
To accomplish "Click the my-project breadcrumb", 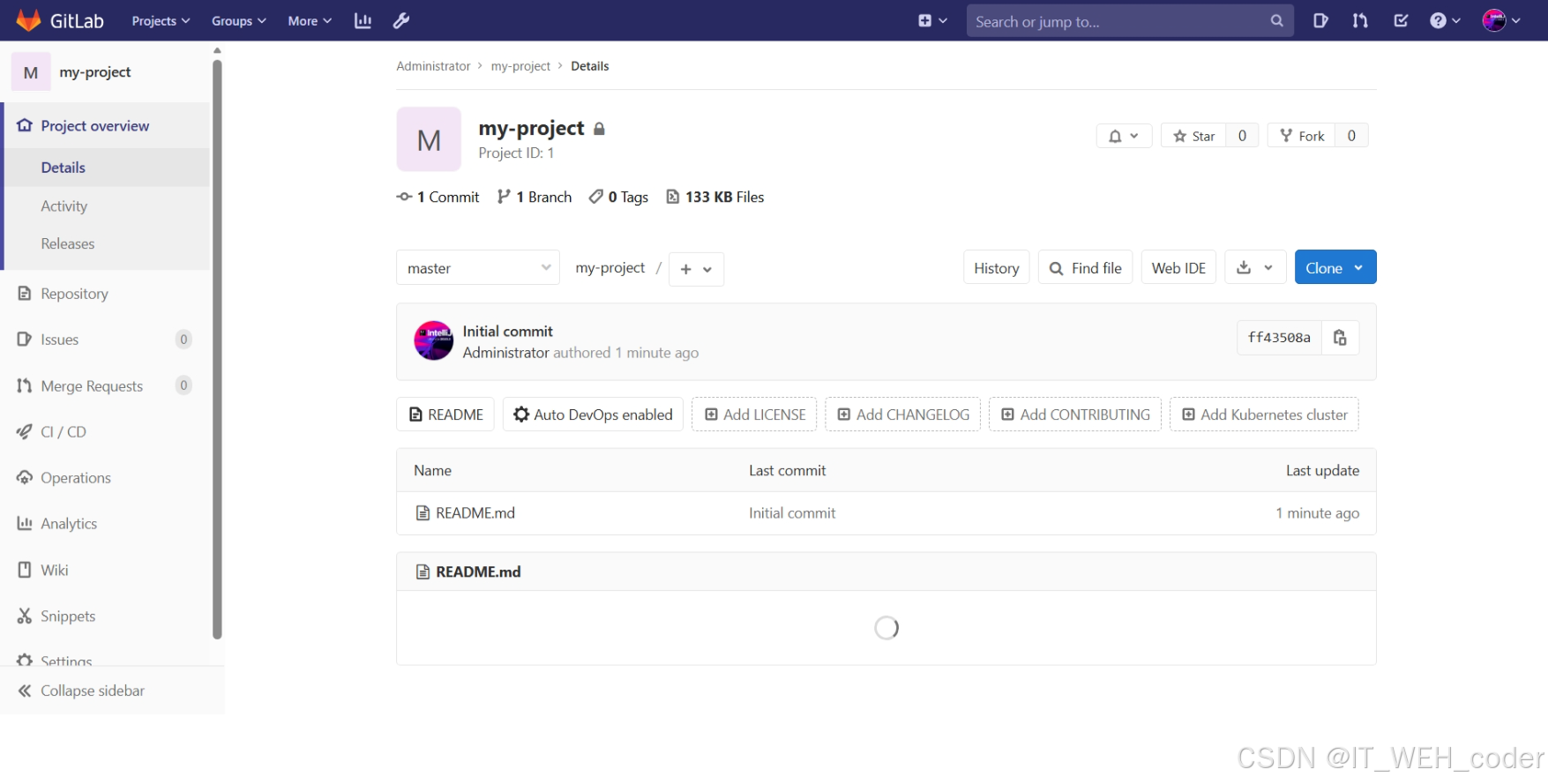I will coord(520,66).
